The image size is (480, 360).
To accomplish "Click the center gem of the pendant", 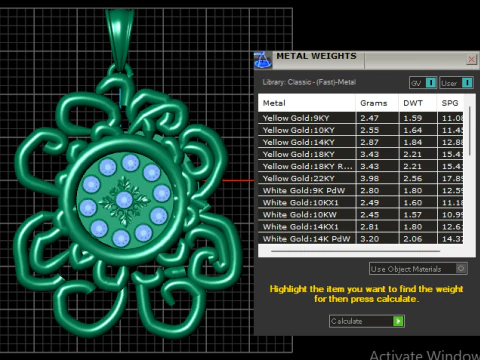I will [124, 200].
